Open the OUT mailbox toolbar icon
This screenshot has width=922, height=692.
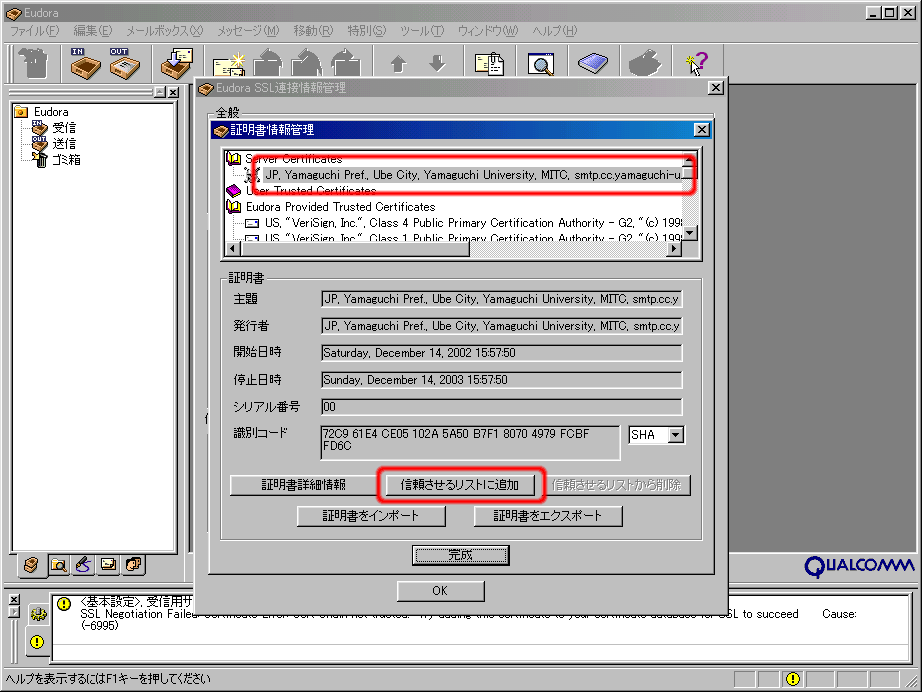click(125, 63)
